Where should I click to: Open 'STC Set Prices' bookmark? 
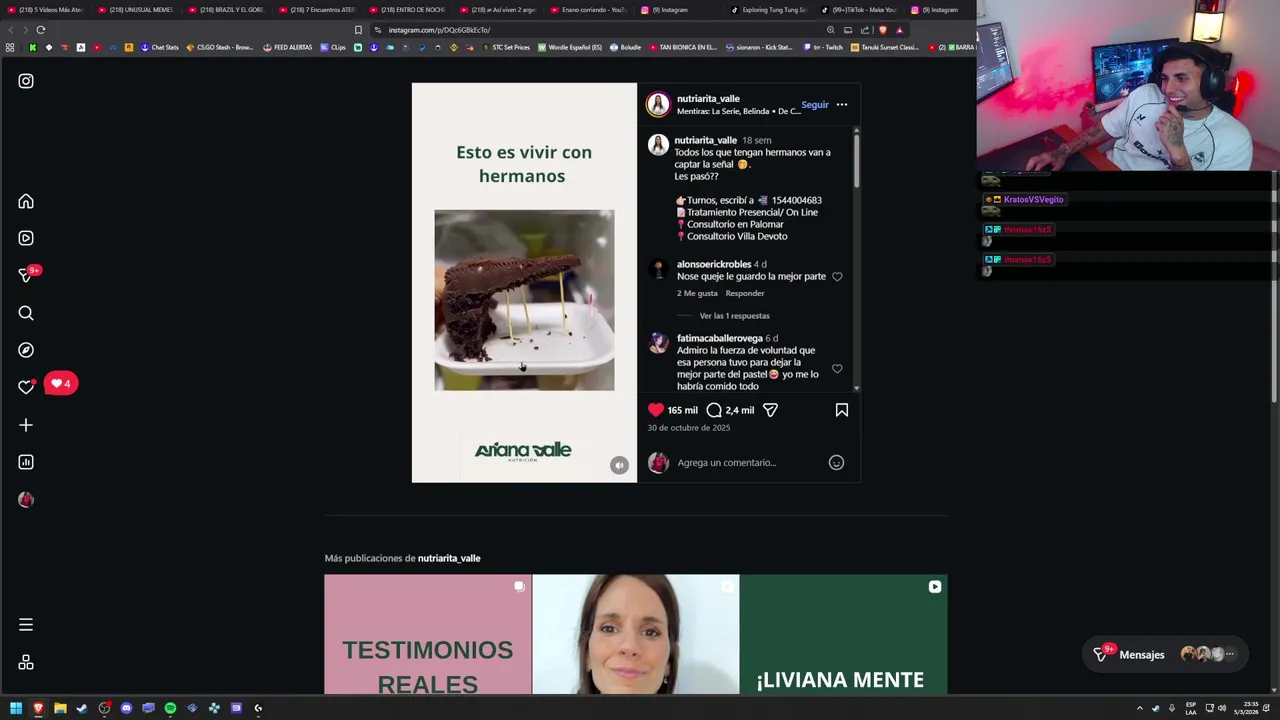click(505, 48)
